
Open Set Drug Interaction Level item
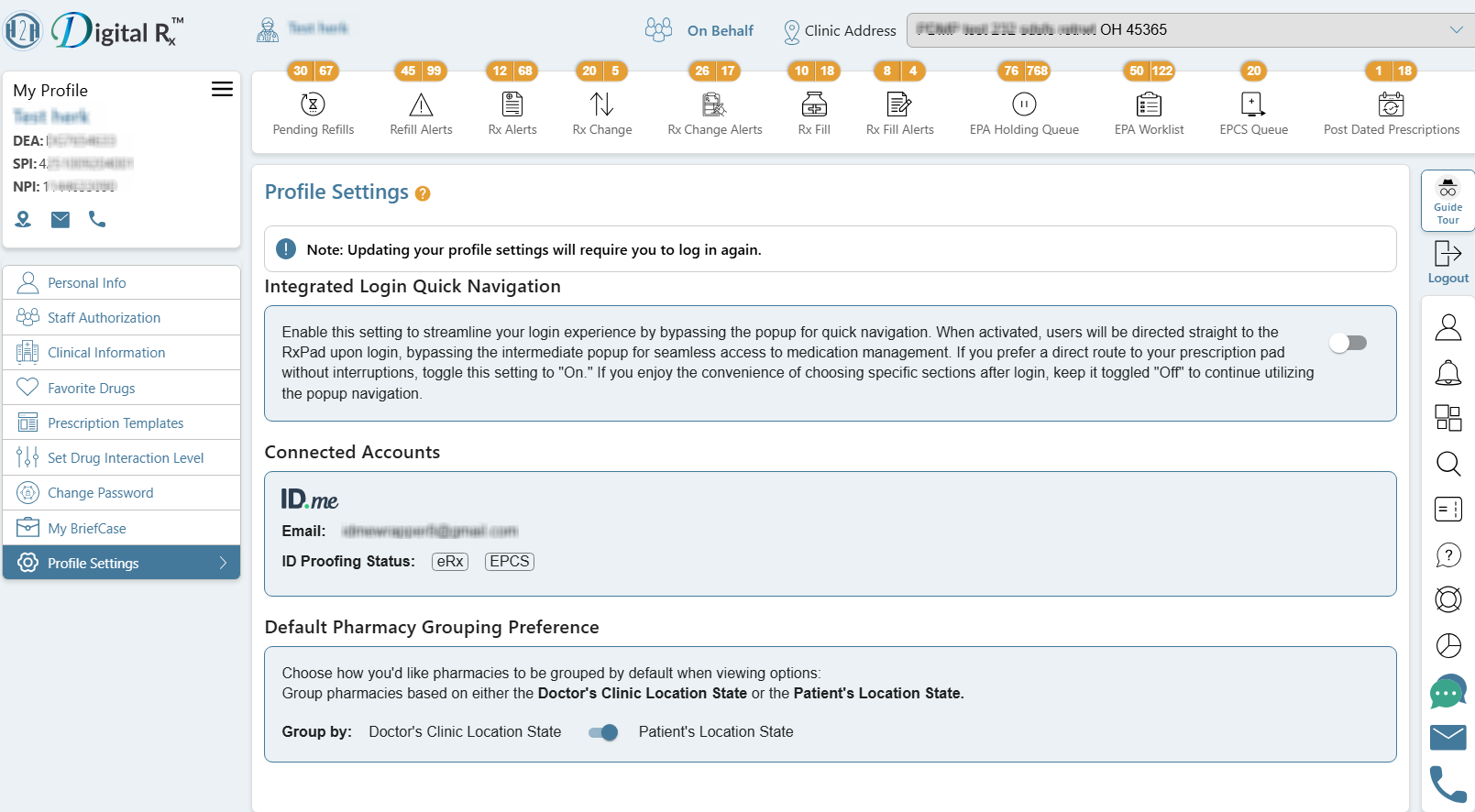pyautogui.click(x=122, y=458)
